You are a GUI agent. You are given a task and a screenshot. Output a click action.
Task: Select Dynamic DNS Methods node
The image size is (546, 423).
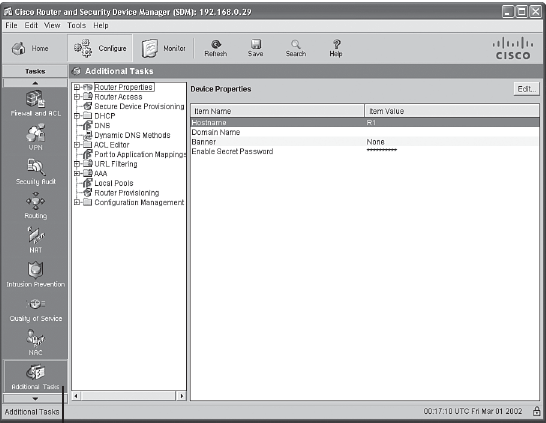point(132,135)
